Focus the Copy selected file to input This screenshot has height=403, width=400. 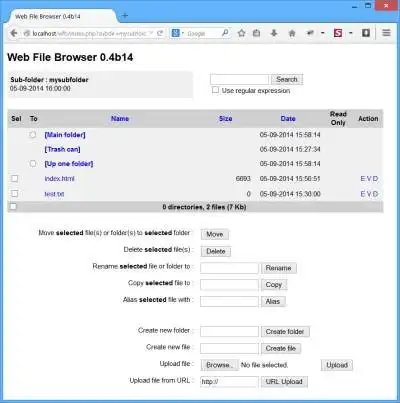[229, 285]
